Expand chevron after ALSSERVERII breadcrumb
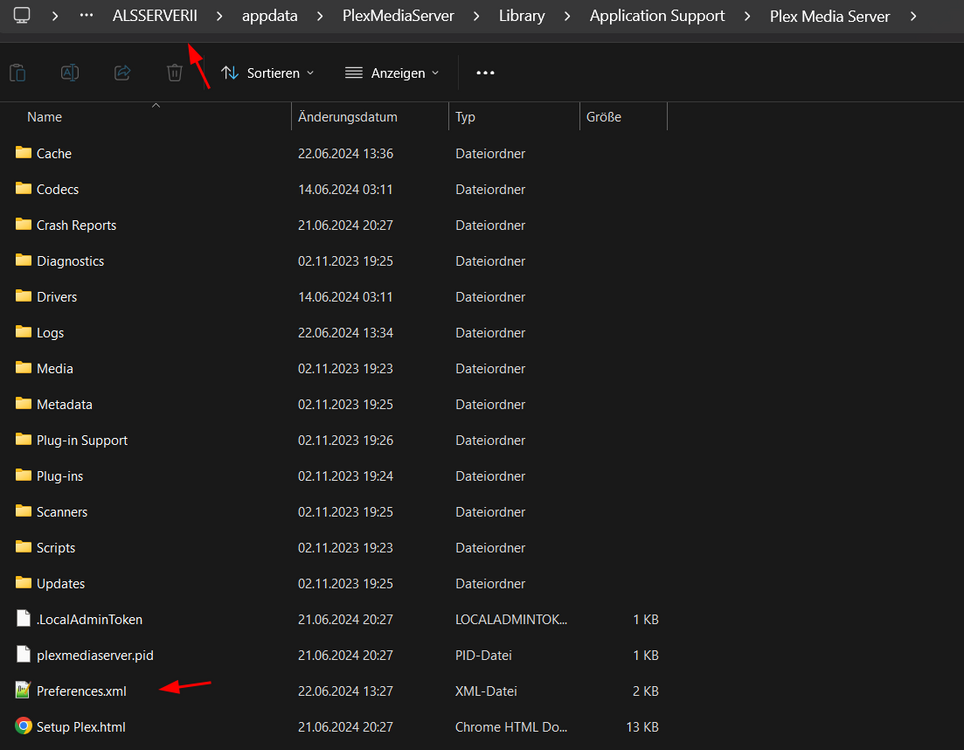Viewport: 964px width, 750px height. tap(219, 16)
